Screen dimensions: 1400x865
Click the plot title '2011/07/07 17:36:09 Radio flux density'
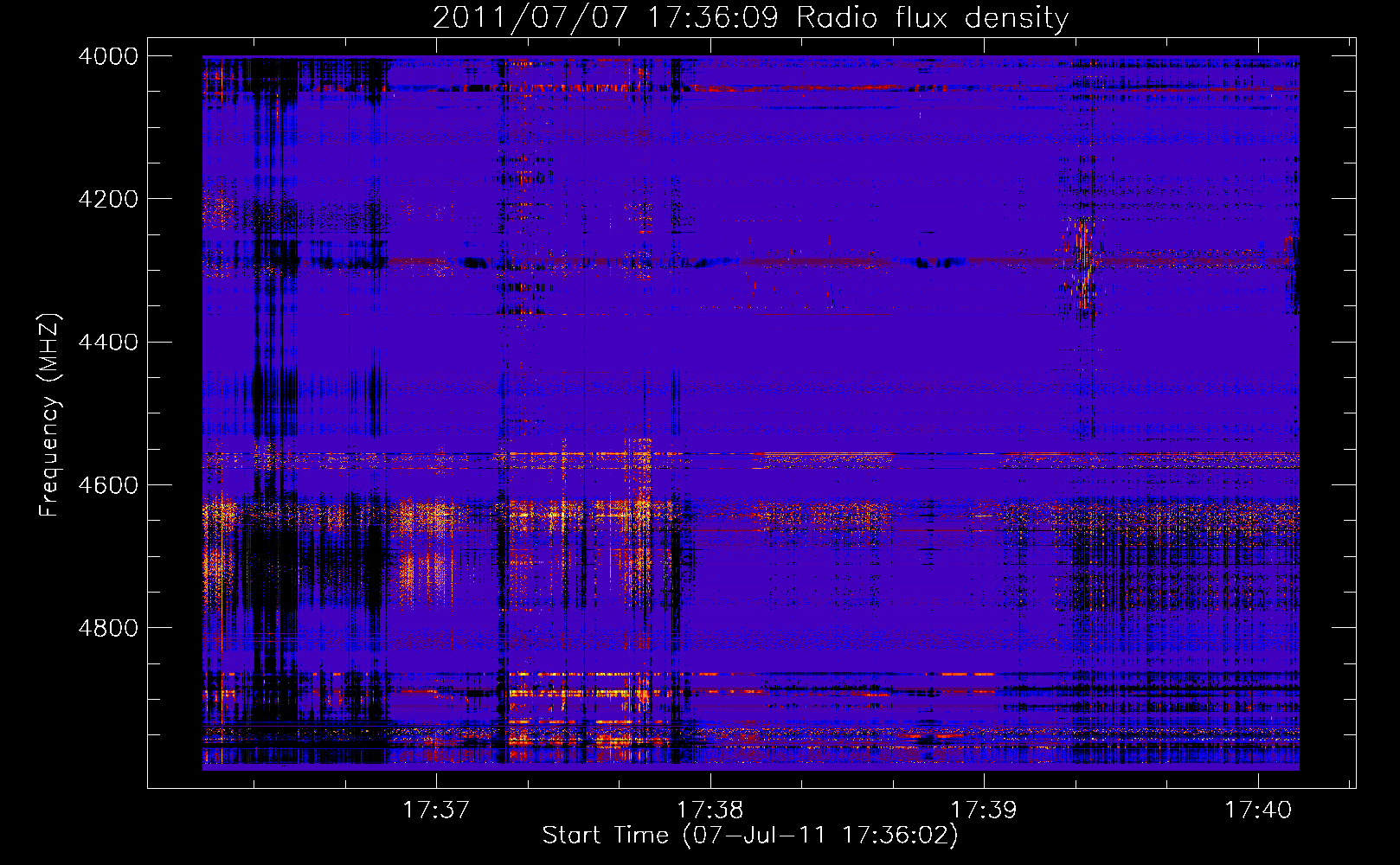(x=750, y=18)
